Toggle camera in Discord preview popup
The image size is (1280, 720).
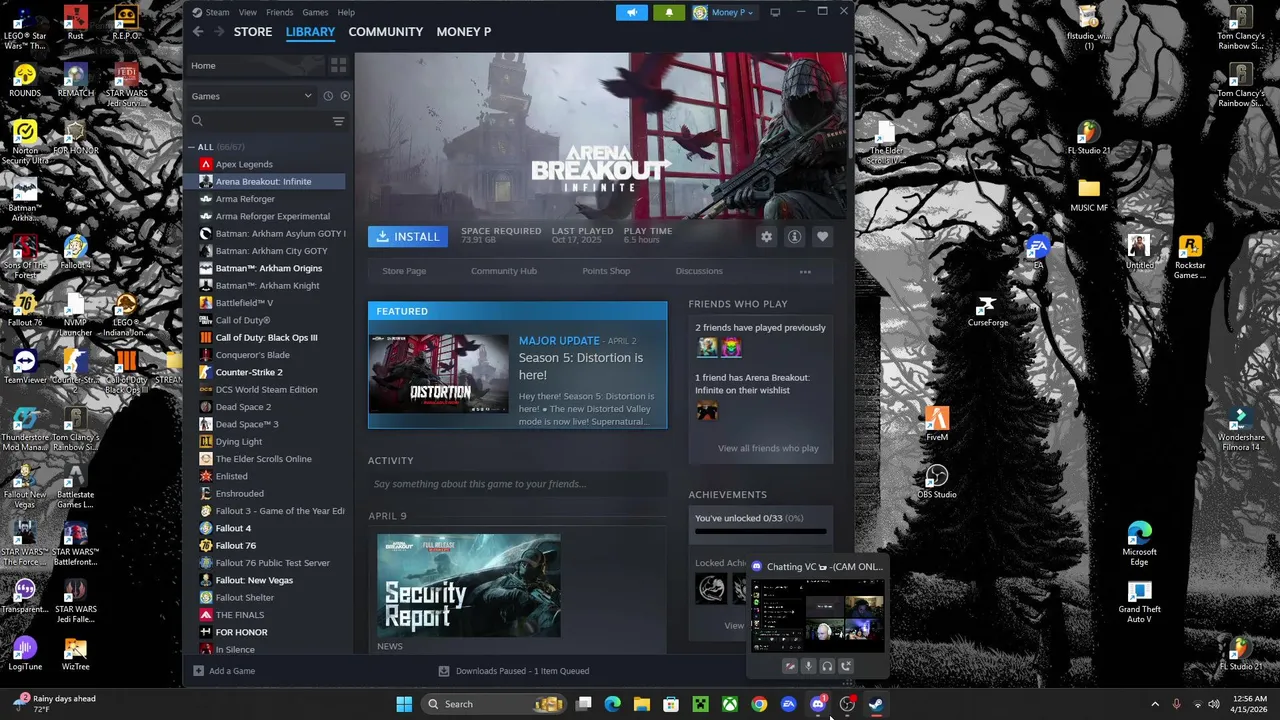pyautogui.click(x=790, y=666)
